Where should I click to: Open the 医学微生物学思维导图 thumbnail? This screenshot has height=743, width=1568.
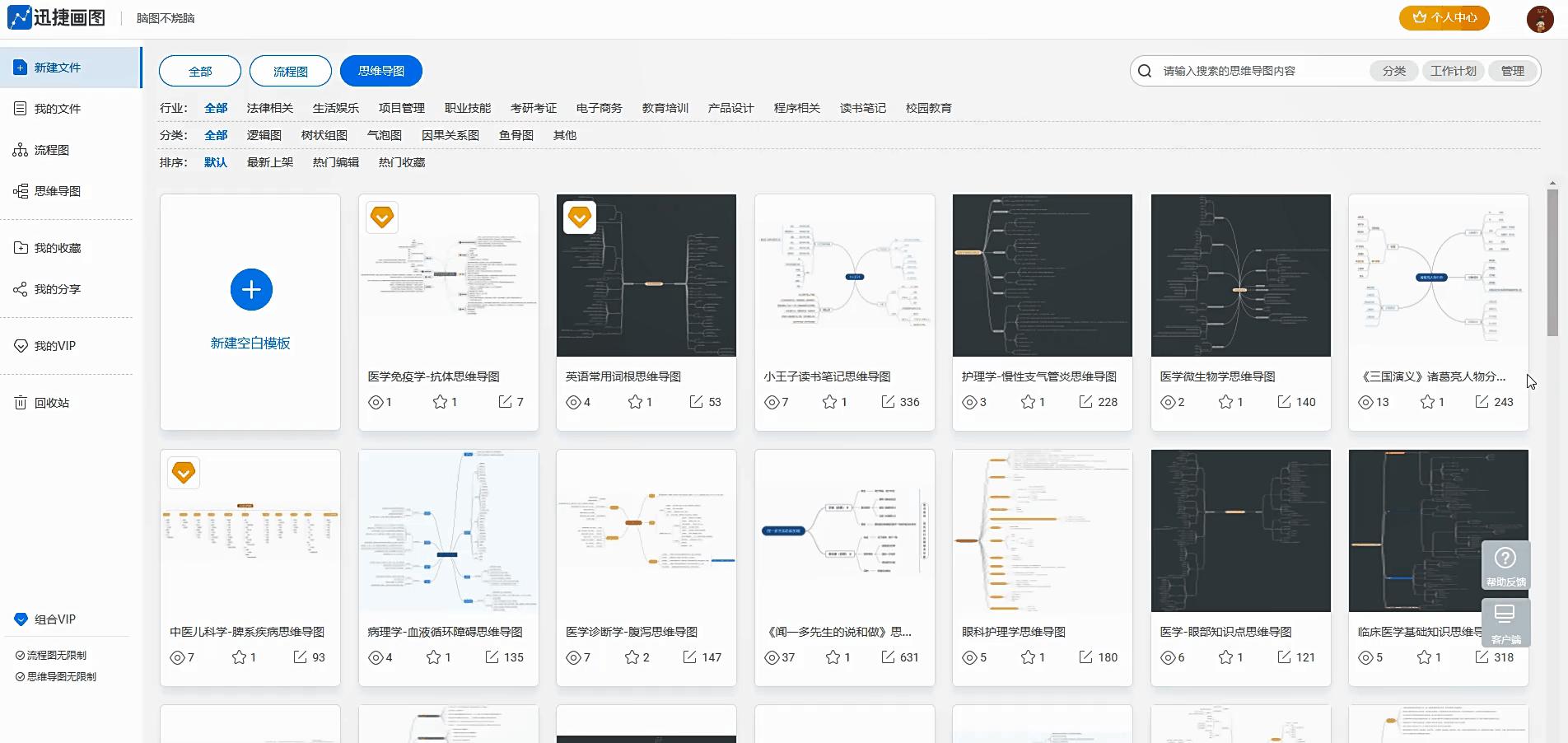tap(1240, 275)
